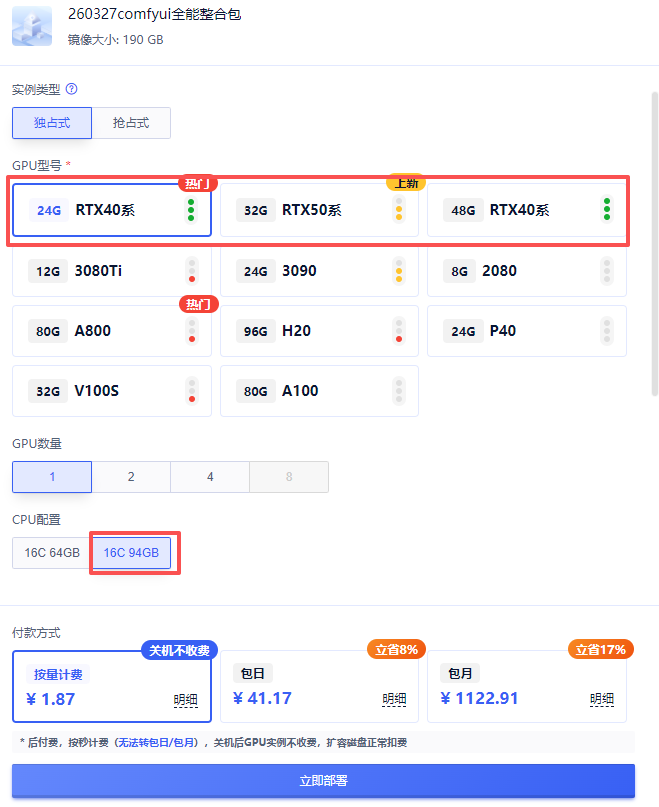Click the 260327comfyui image thumbnail icon
The height and width of the screenshot is (807, 659).
coord(34,27)
